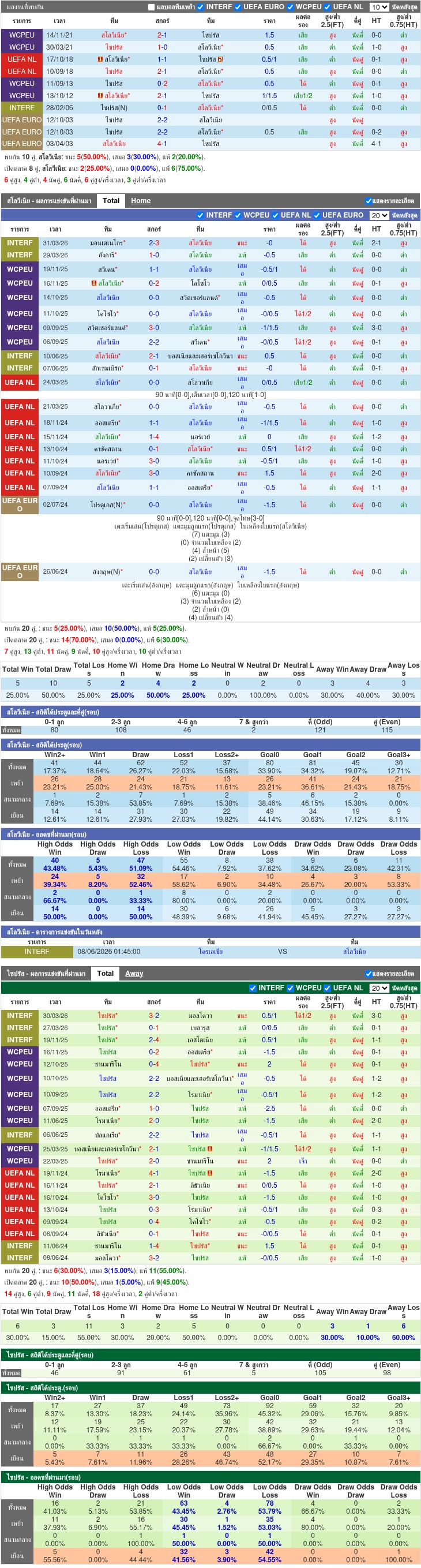
Task: Uncheck UEFA EURO filter in head-to-head header
Action: pyautogui.click(x=238, y=8)
